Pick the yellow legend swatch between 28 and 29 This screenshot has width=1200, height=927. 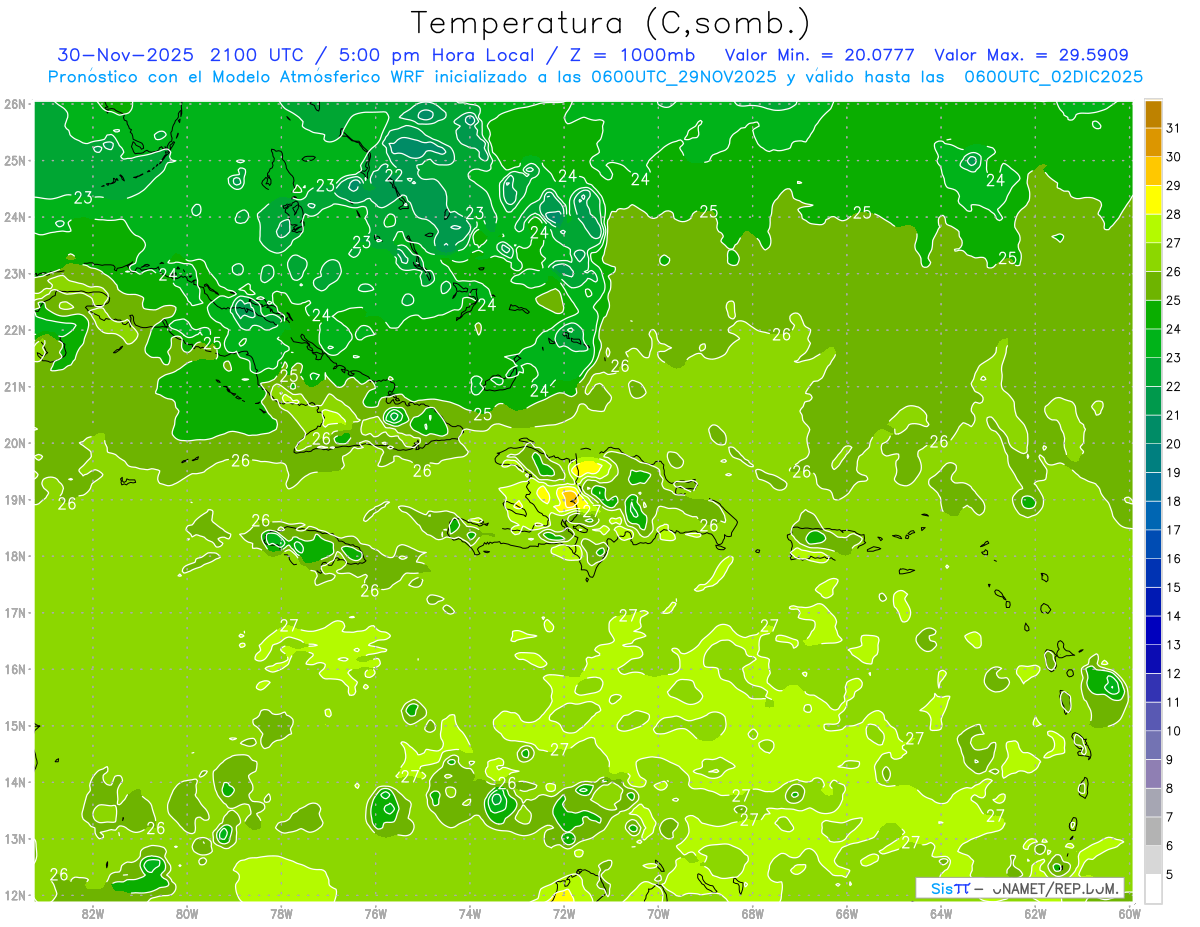pos(1153,200)
